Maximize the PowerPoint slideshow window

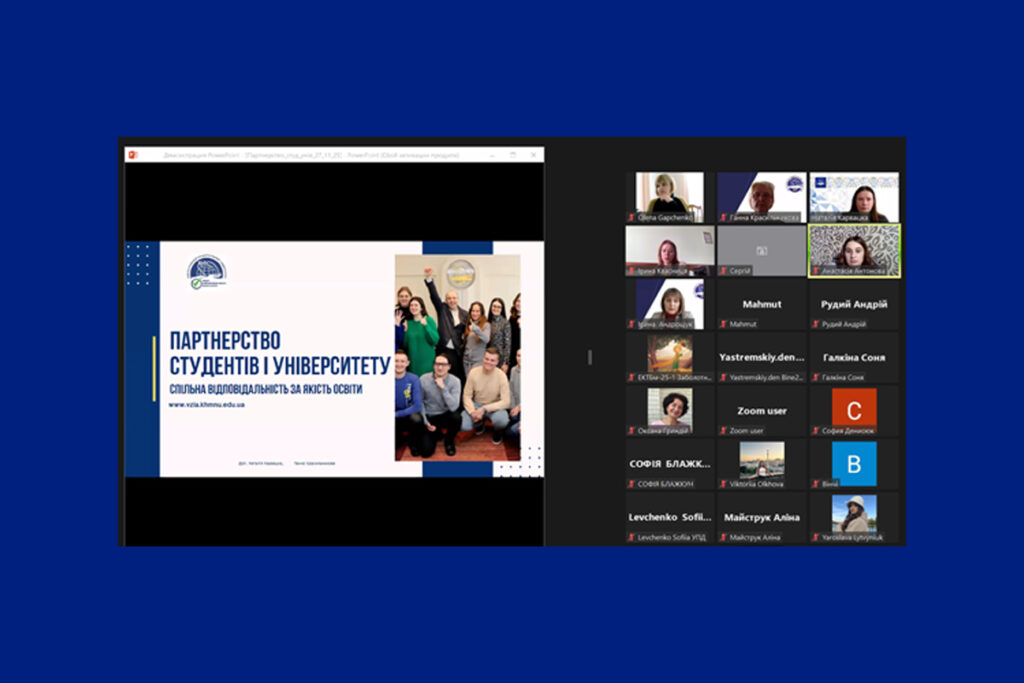coord(512,155)
